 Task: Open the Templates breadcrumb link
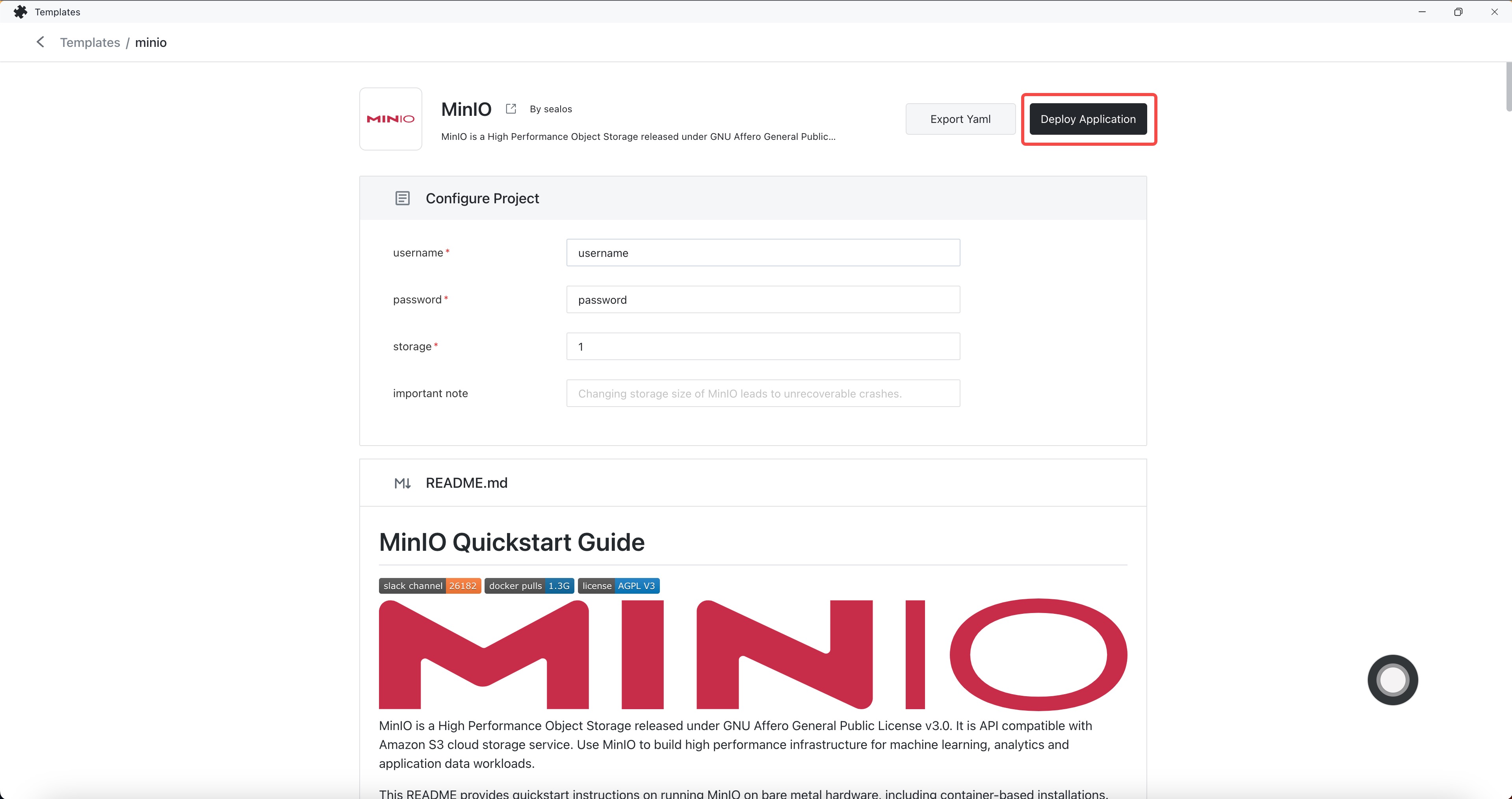click(90, 42)
